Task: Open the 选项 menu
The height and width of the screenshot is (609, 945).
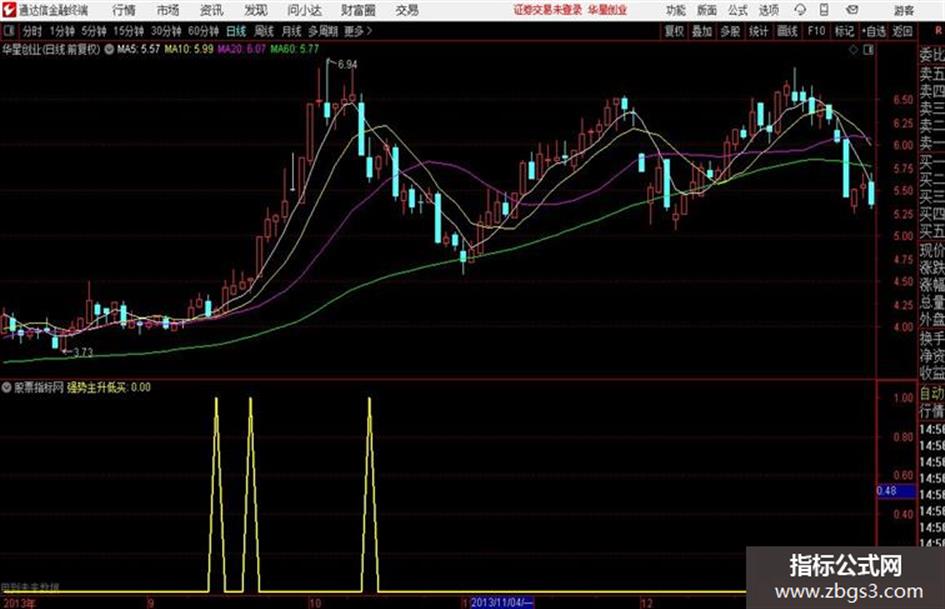Action: (768, 10)
